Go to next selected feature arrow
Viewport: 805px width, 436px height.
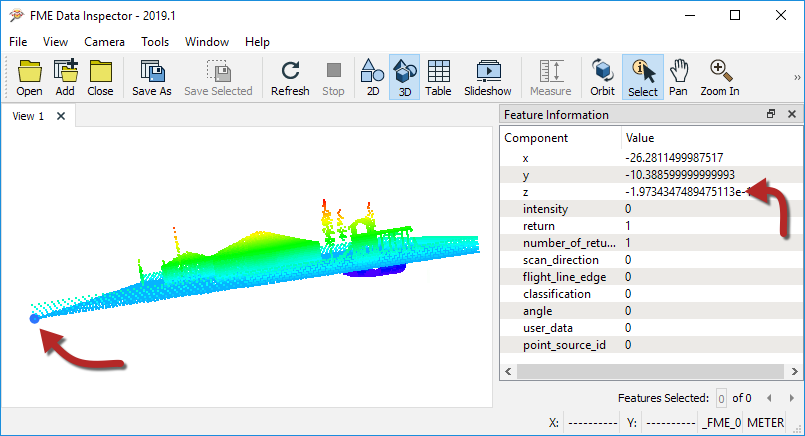[791, 398]
